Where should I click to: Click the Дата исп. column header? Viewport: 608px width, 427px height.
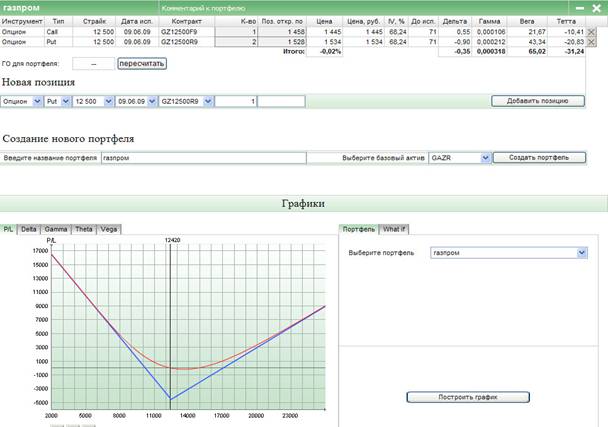137,21
